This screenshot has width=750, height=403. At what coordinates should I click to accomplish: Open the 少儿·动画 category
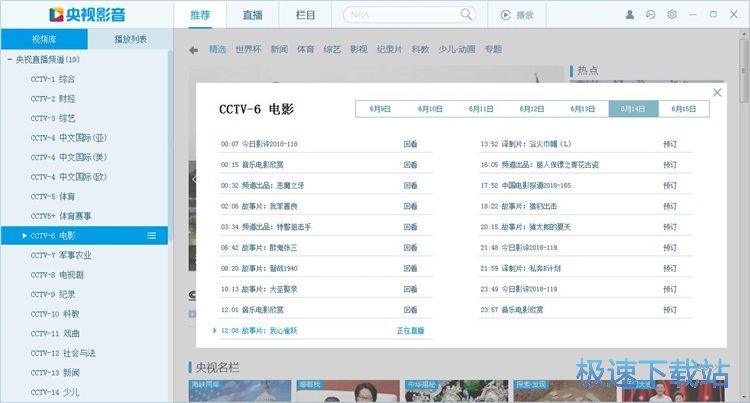[457, 49]
